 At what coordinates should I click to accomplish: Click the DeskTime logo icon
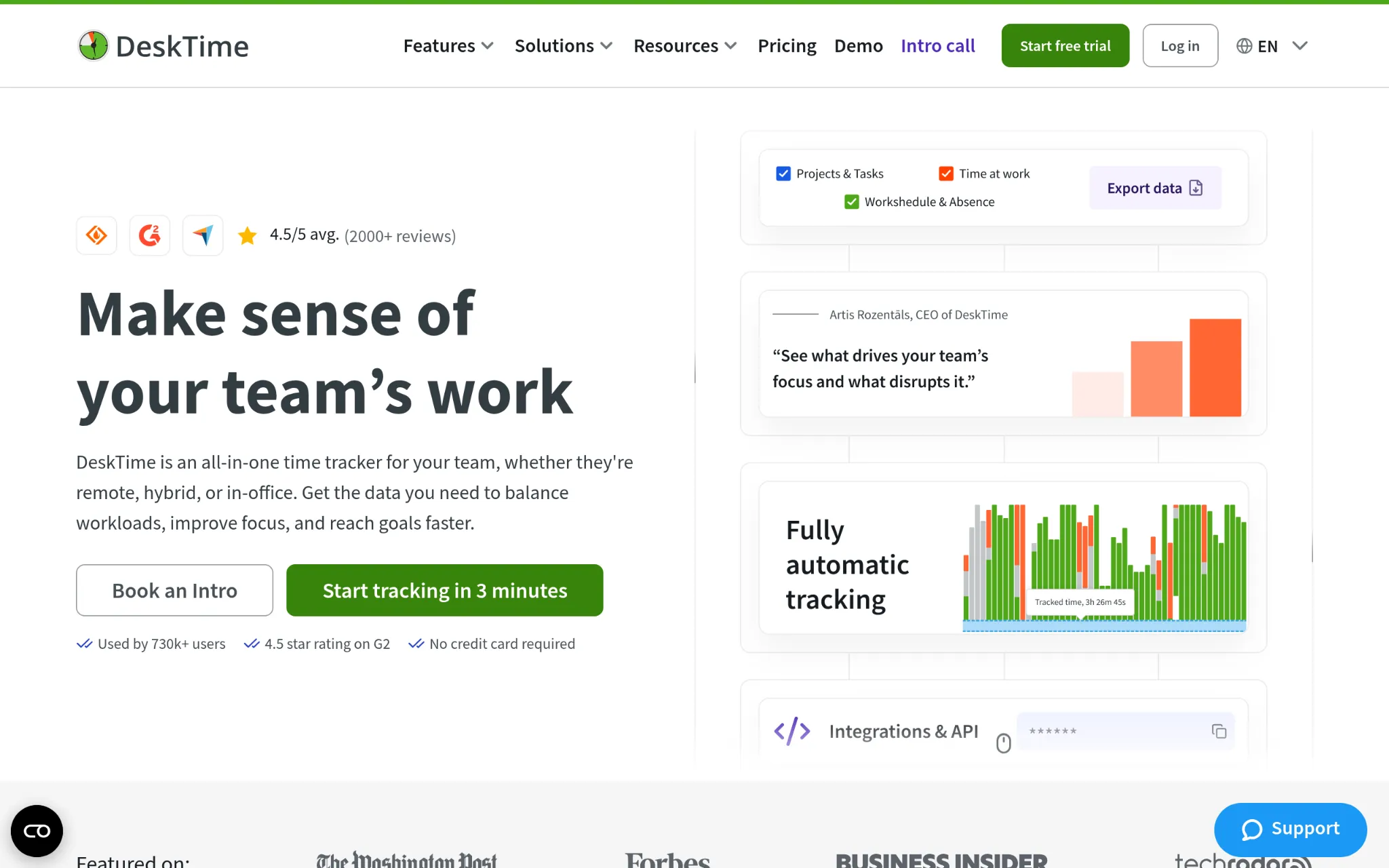[93, 45]
